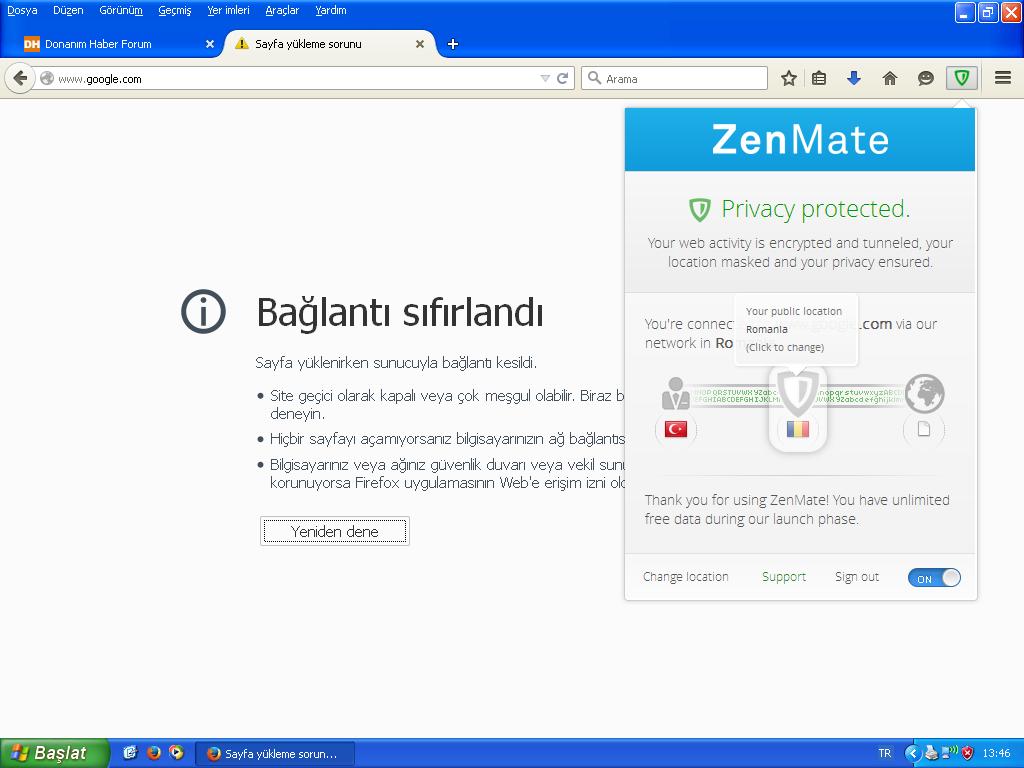The image size is (1024, 768).
Task: Click Sign out in ZenMate panel
Action: tap(857, 577)
